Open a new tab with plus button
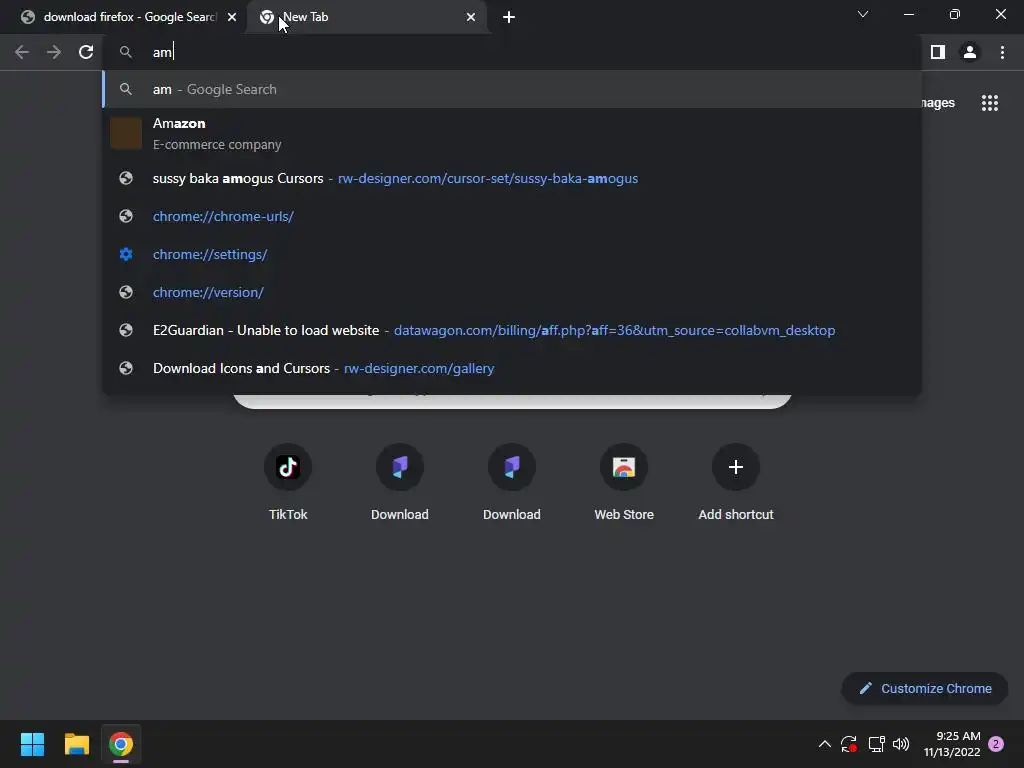Viewport: 1024px width, 768px height. (509, 17)
